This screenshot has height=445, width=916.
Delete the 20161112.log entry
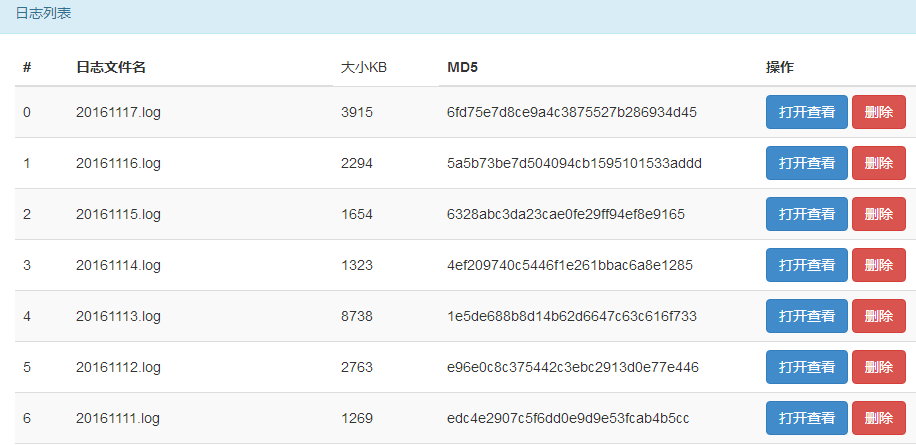[x=878, y=367]
